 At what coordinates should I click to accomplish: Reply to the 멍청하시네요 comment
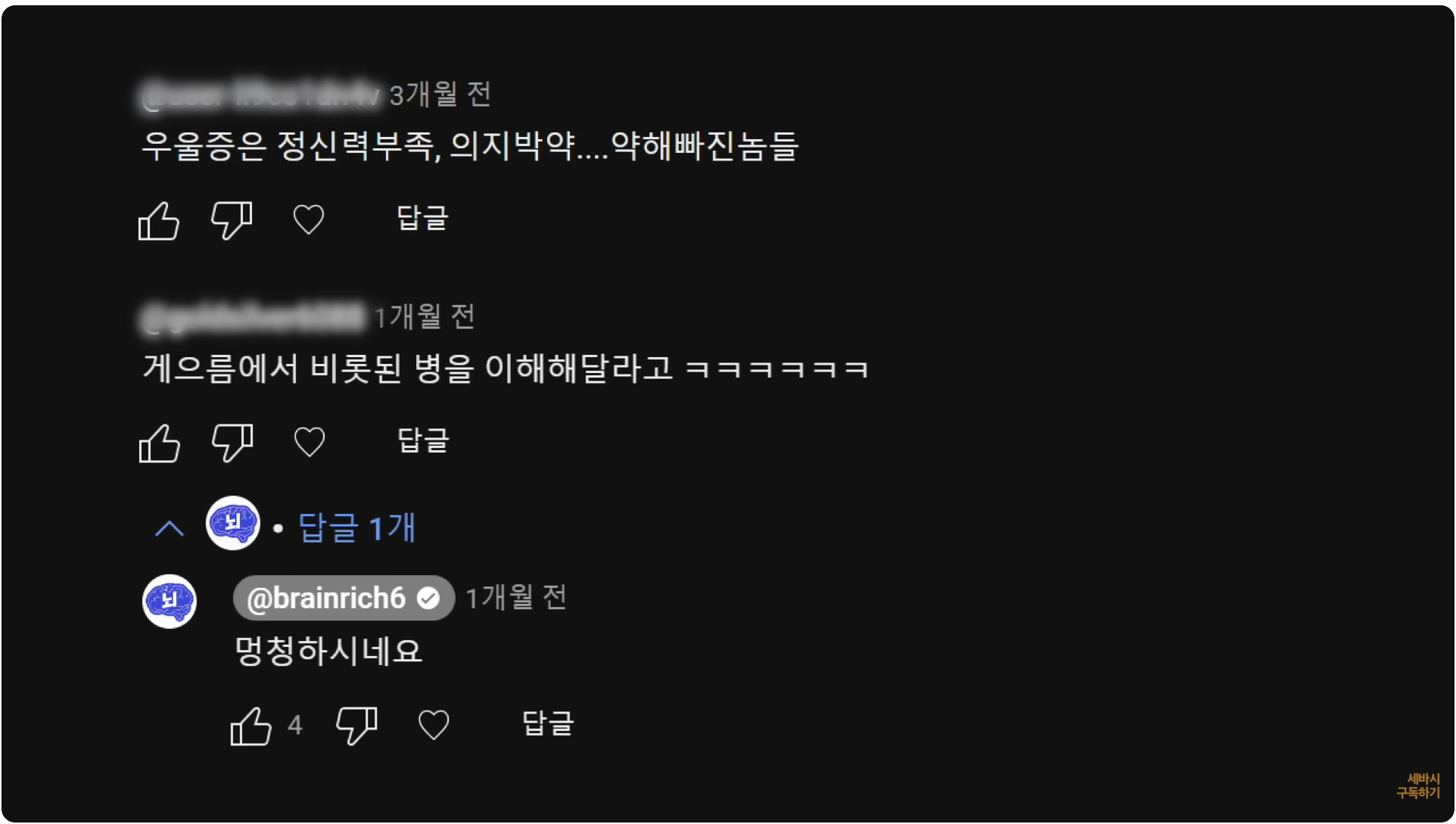(549, 723)
